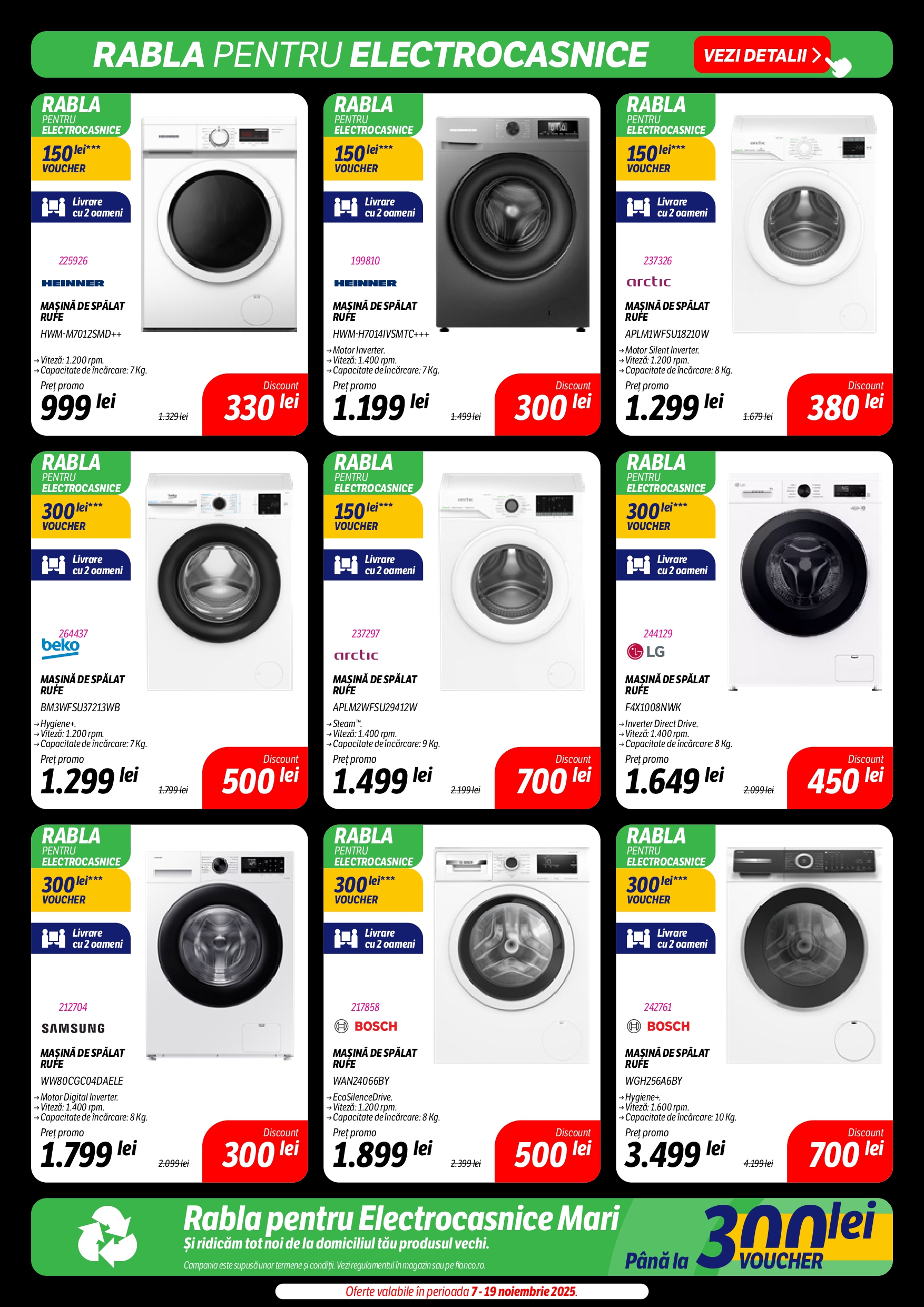Click the Bosch logo for WAN24066BY
This screenshot has height=1307, width=924.
click(x=366, y=1026)
